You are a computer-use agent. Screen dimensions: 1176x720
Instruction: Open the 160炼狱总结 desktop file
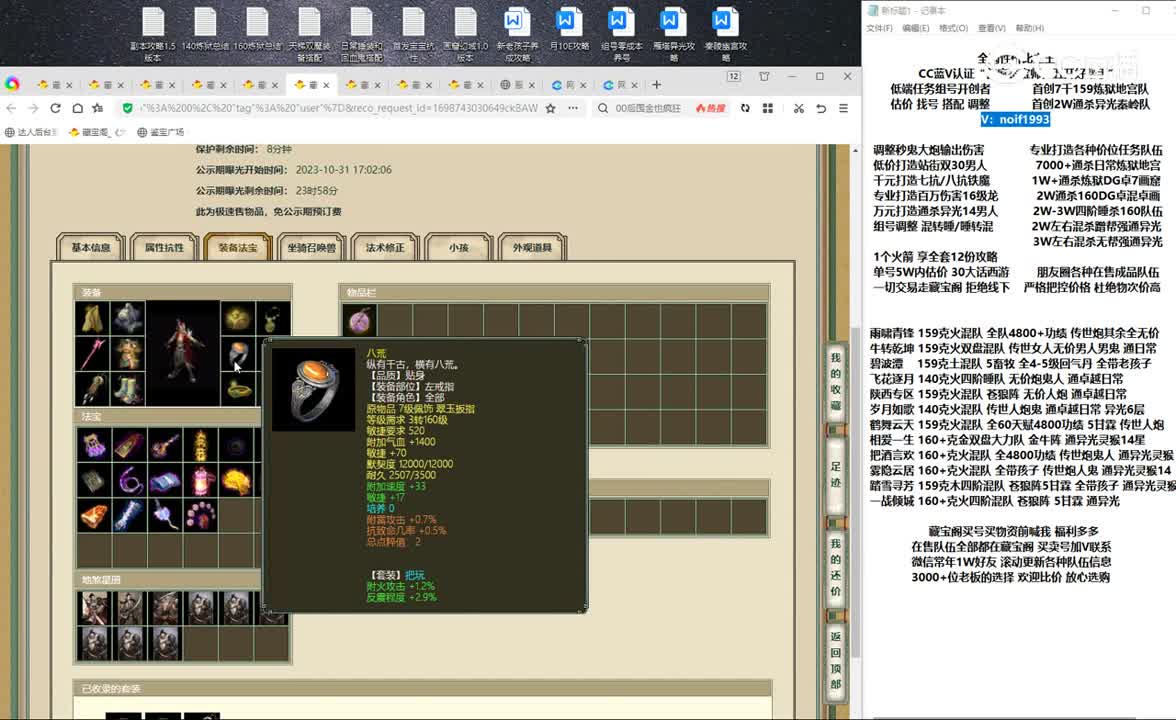tap(257, 30)
